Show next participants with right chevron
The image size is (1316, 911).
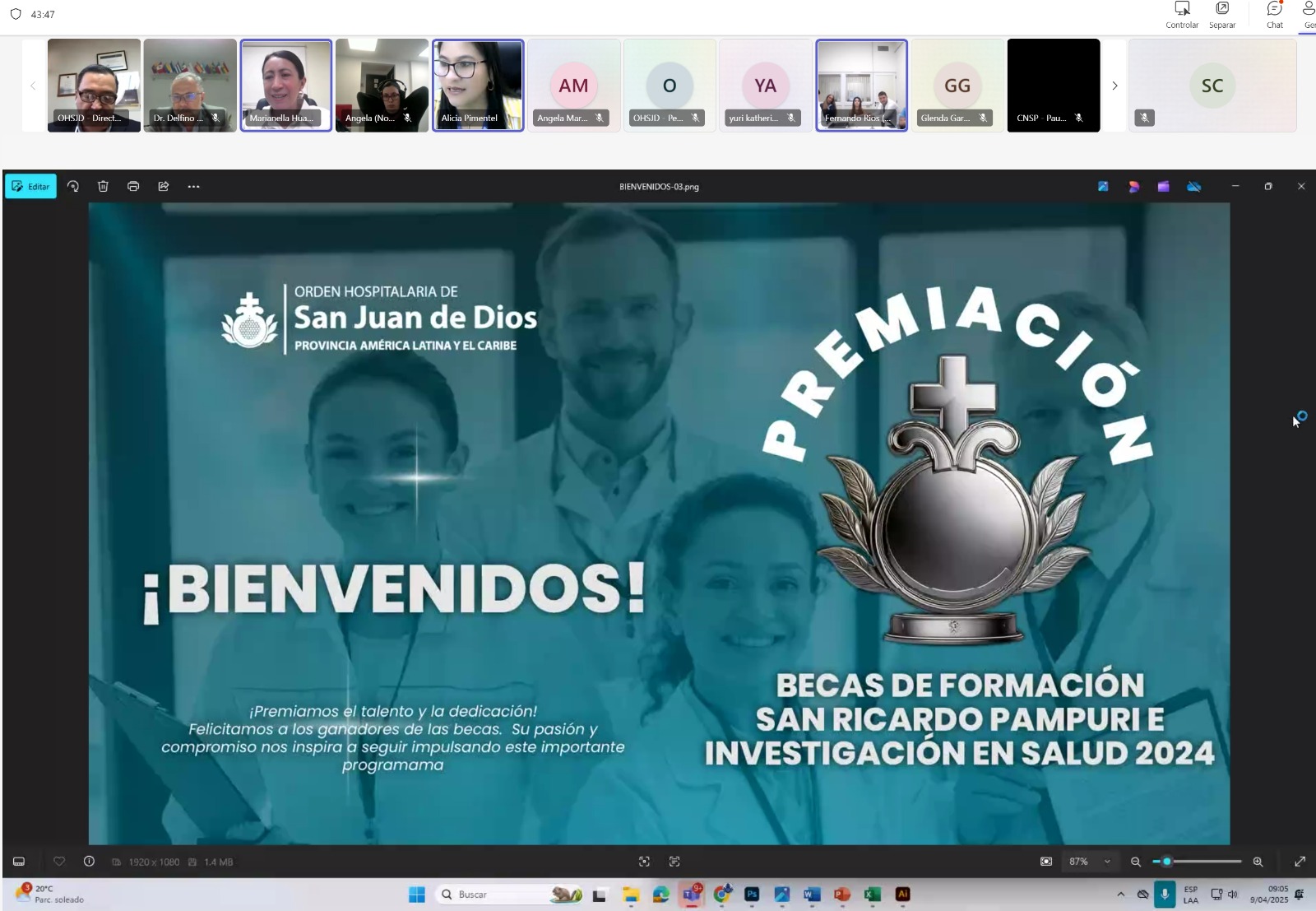(x=1114, y=86)
